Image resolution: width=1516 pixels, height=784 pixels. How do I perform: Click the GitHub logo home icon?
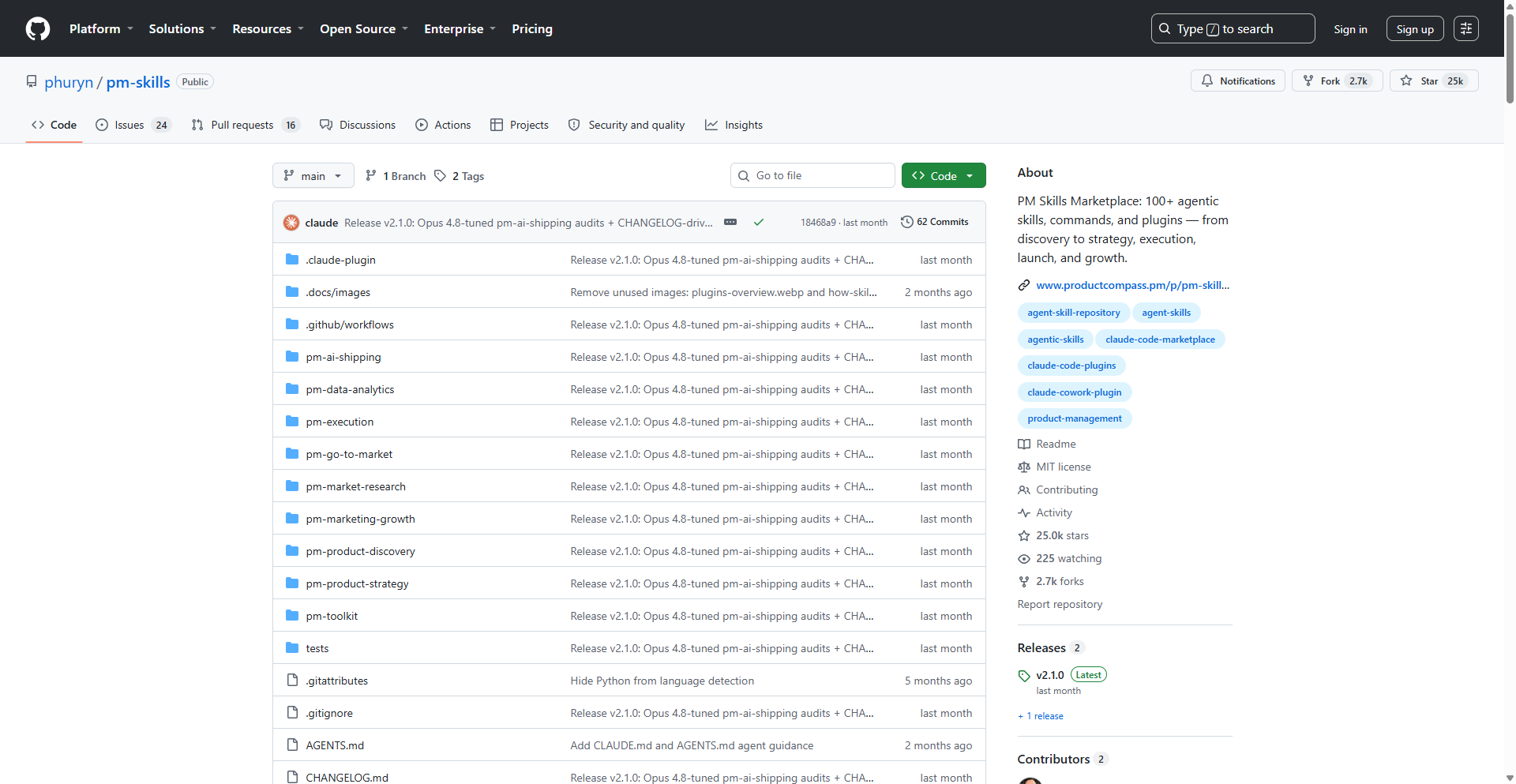click(x=38, y=29)
